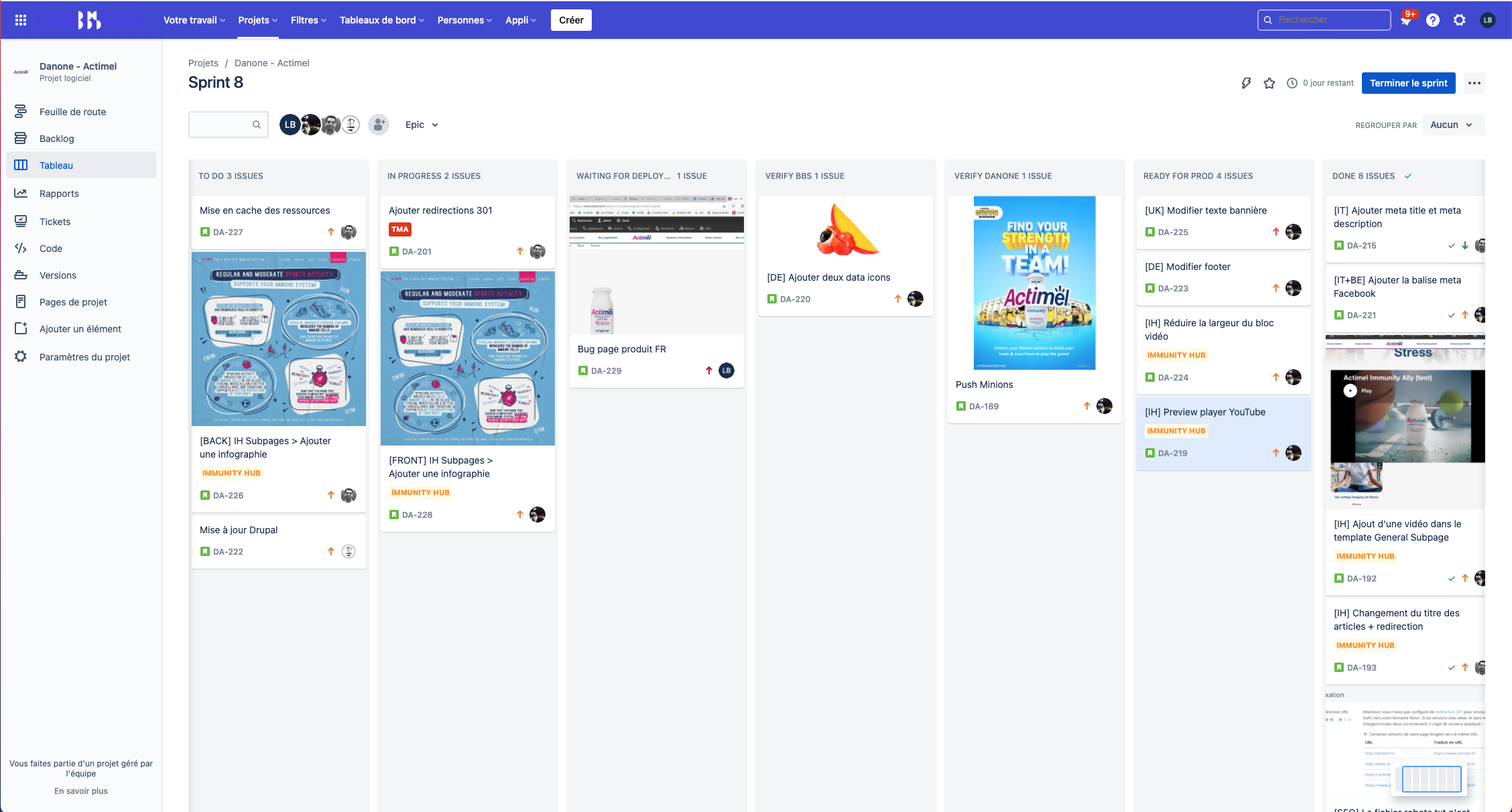Click the Créer button
Image resolution: width=1512 pixels, height=812 pixels.
pos(571,20)
